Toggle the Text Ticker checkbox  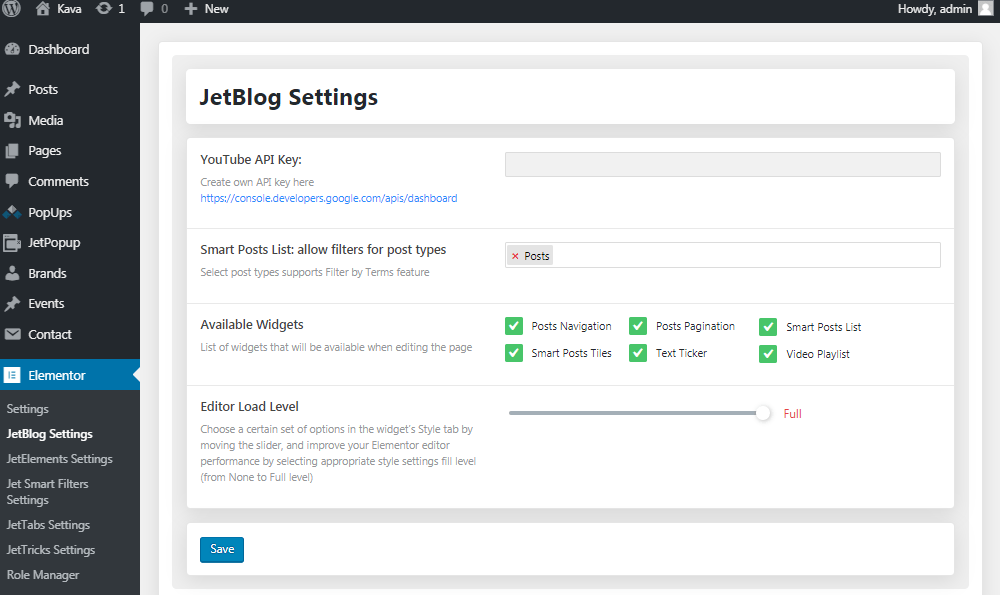click(x=638, y=353)
